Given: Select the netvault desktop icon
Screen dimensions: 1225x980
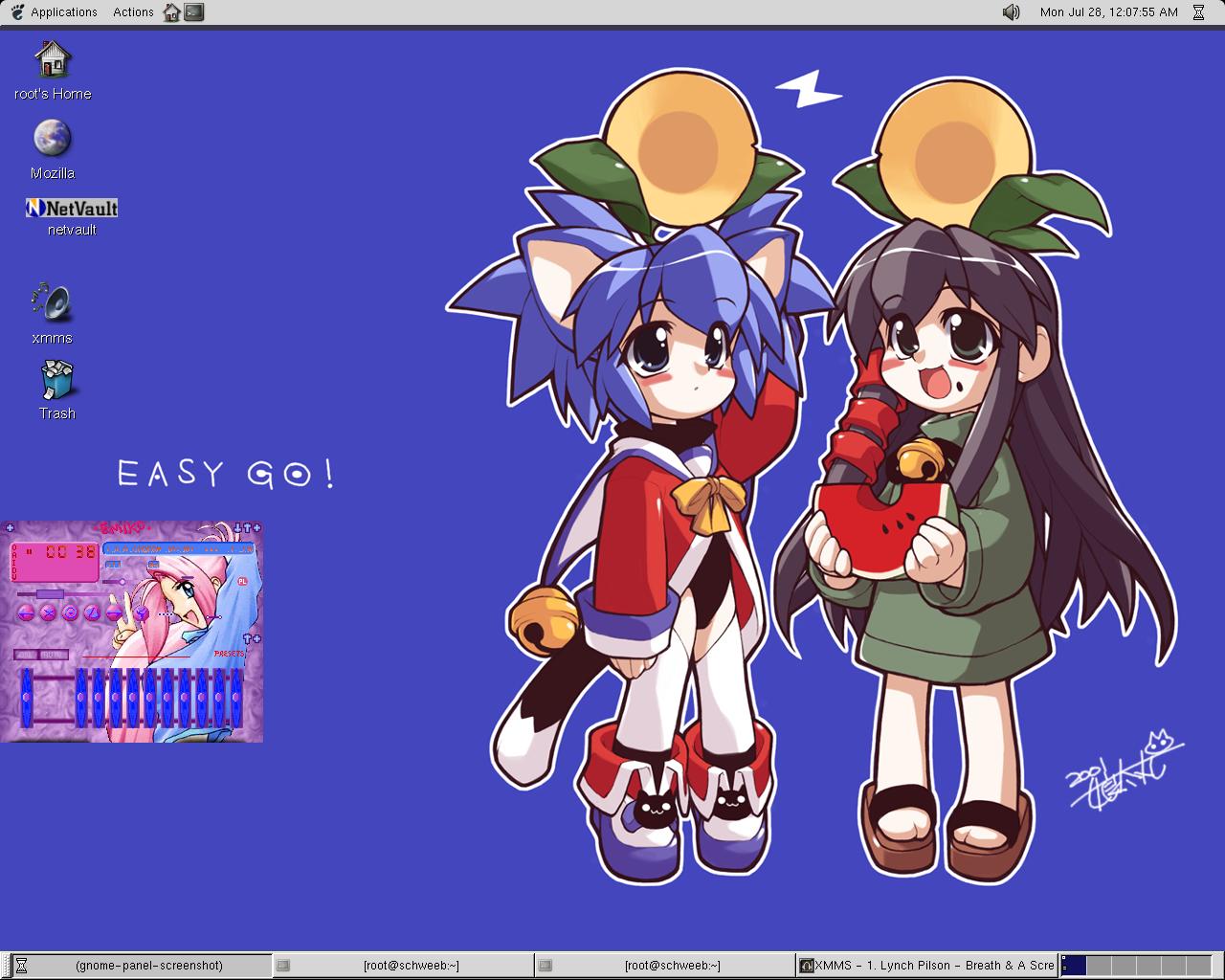Looking at the screenshot, I should click(x=72, y=216).
